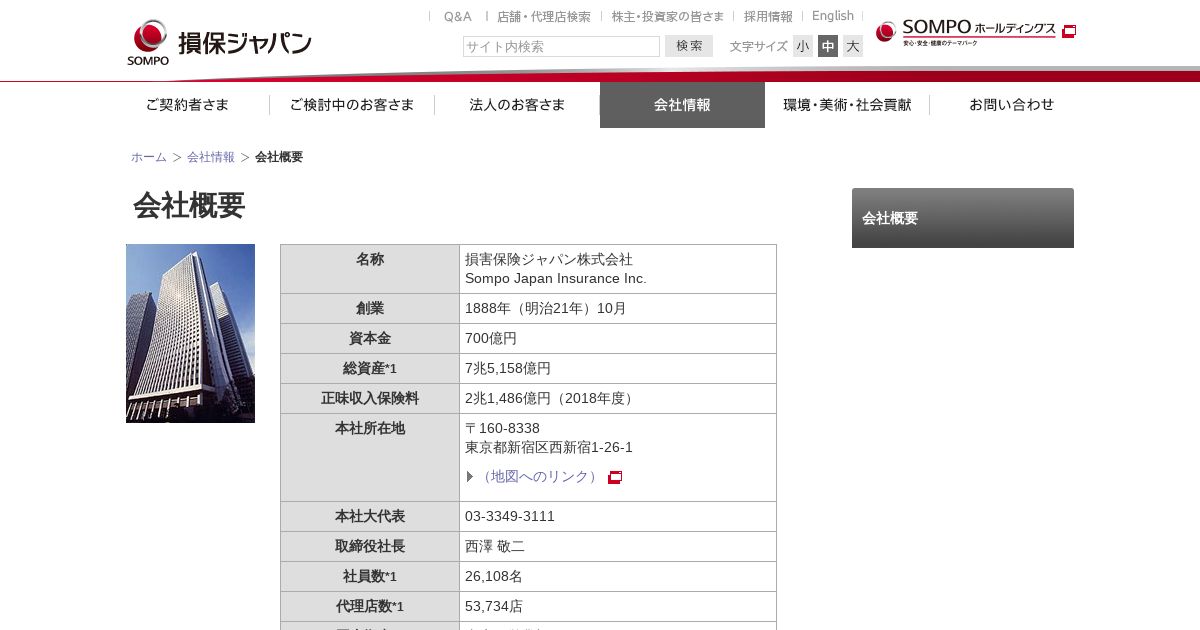
Task: Click 2兆1,486億円（2018年度） value
Action: (552, 398)
